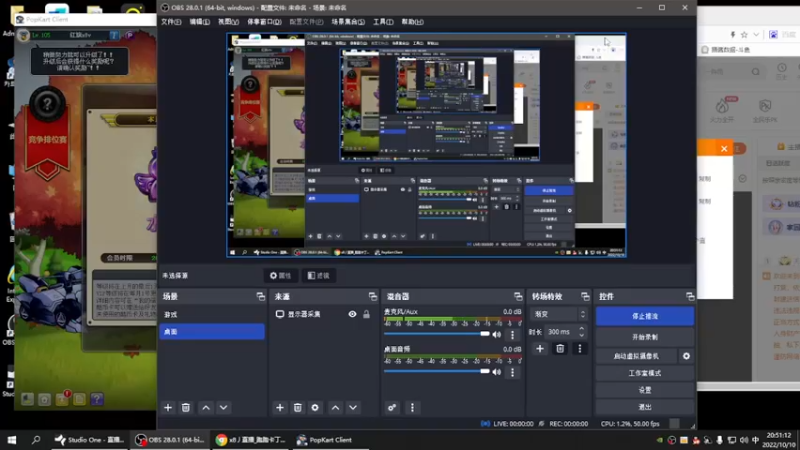
Task: Open advanced audio properties gears icon
Action: tap(392, 408)
